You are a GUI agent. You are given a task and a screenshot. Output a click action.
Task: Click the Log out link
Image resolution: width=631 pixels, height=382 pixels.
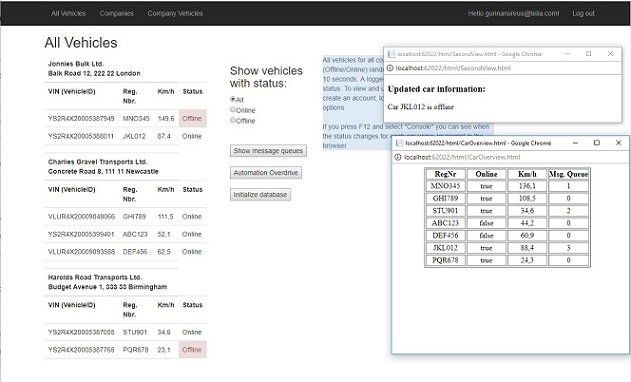click(x=583, y=13)
